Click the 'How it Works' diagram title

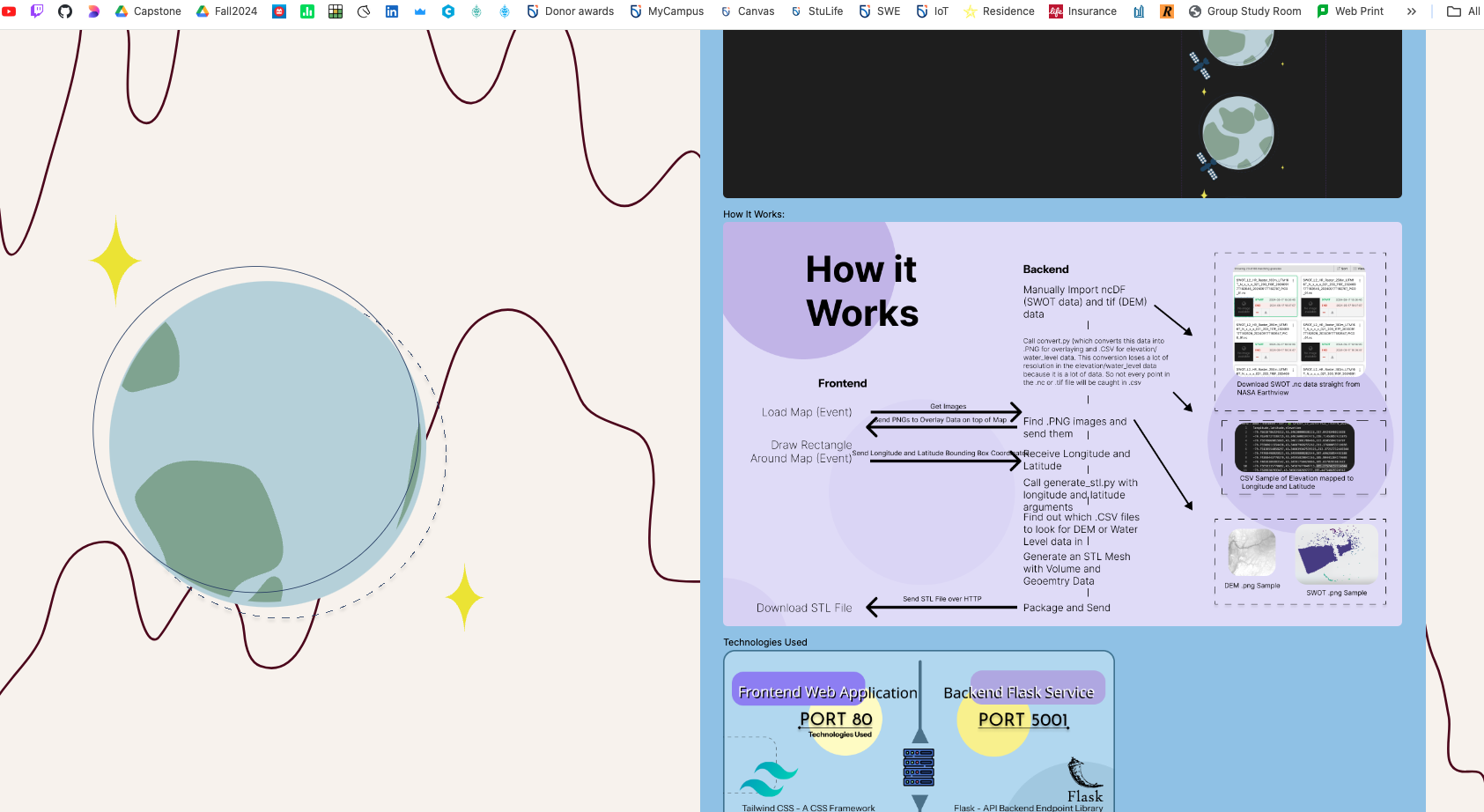(x=861, y=291)
